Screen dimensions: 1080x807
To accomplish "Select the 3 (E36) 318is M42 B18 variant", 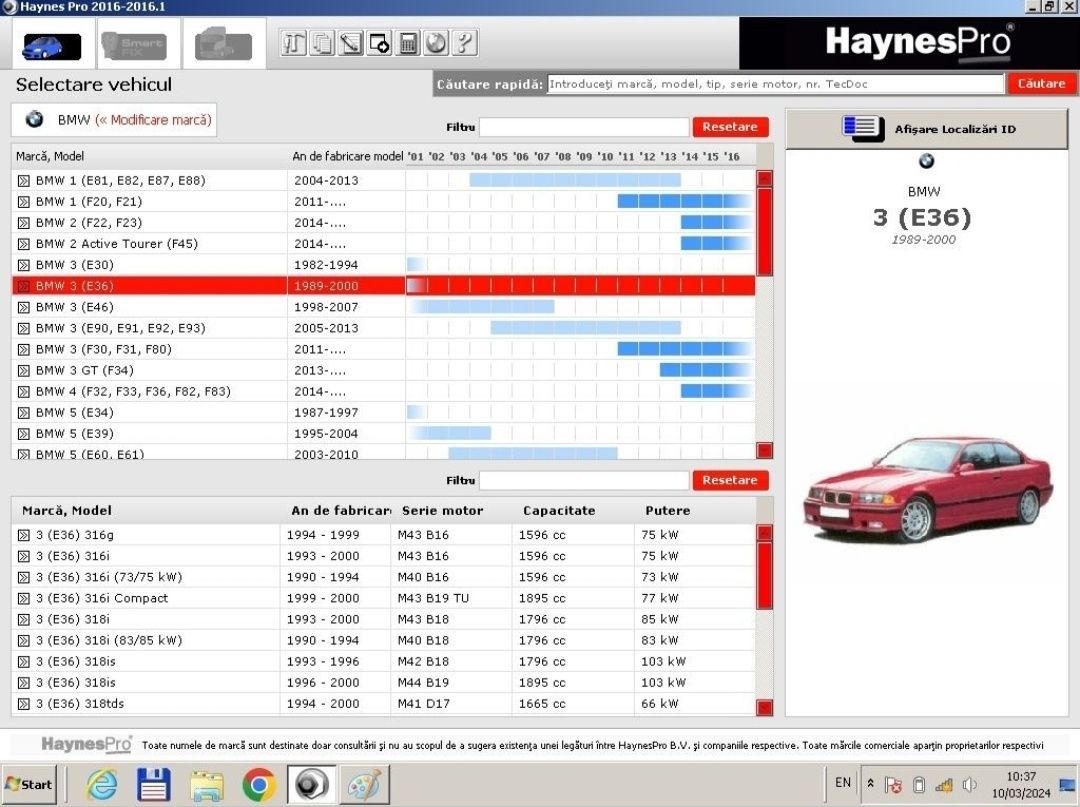I will 383,662.
